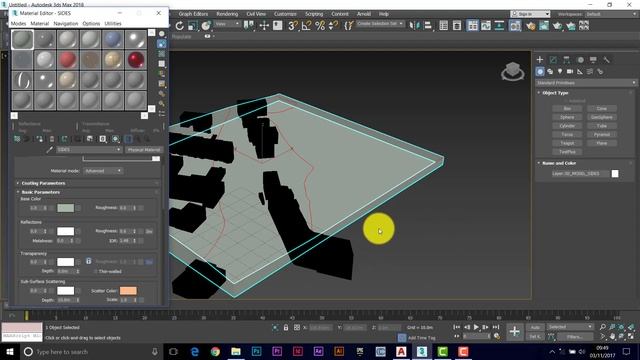Click Show Shaded Material in Viewport icon
Image resolution: width=640 pixels, height=360 pixels.
[x=116, y=139]
